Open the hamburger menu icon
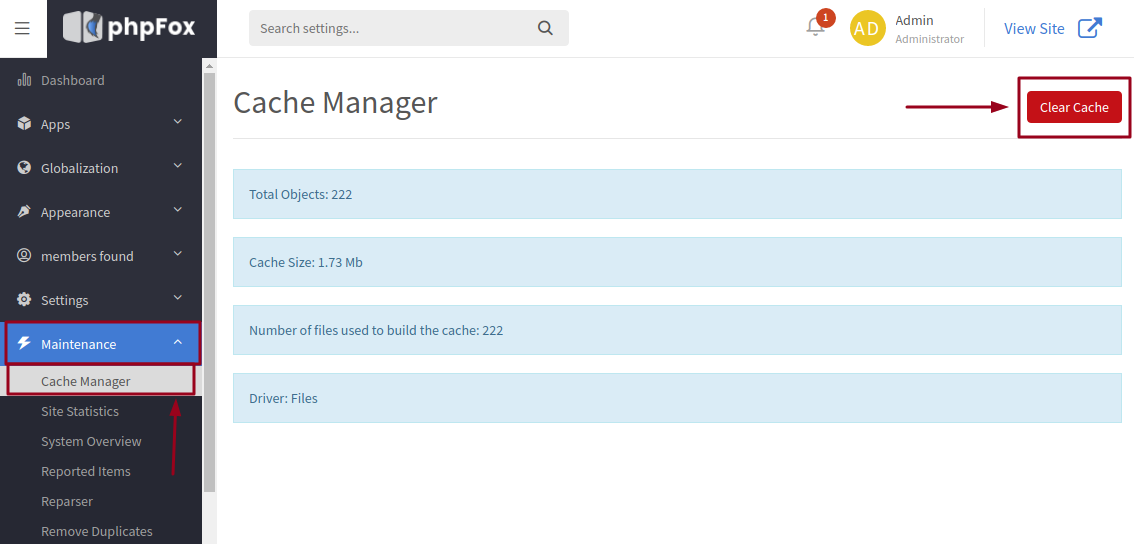Image resolution: width=1134 pixels, height=544 pixels. pos(22,28)
